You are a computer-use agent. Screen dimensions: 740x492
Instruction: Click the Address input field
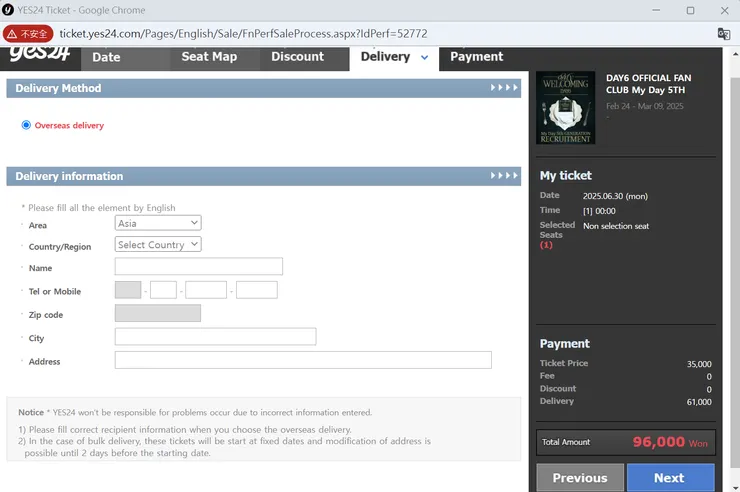pyautogui.click(x=303, y=360)
